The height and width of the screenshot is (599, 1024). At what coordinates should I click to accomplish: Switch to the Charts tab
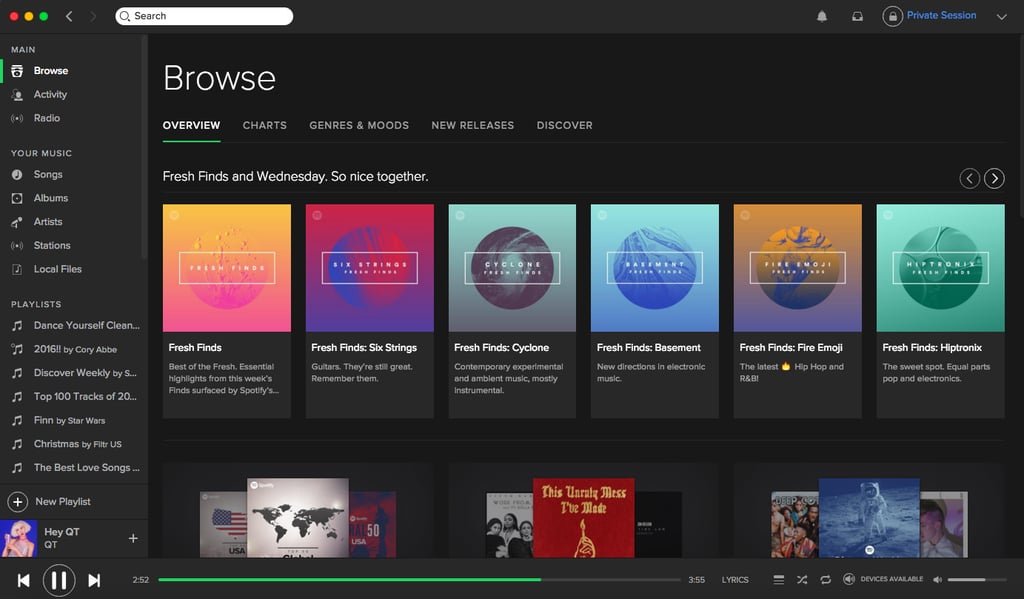coord(264,125)
